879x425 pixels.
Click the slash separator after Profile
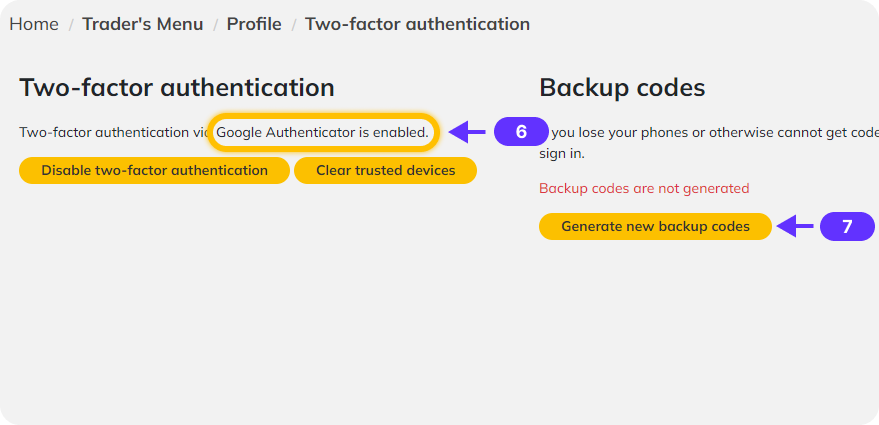(x=293, y=23)
